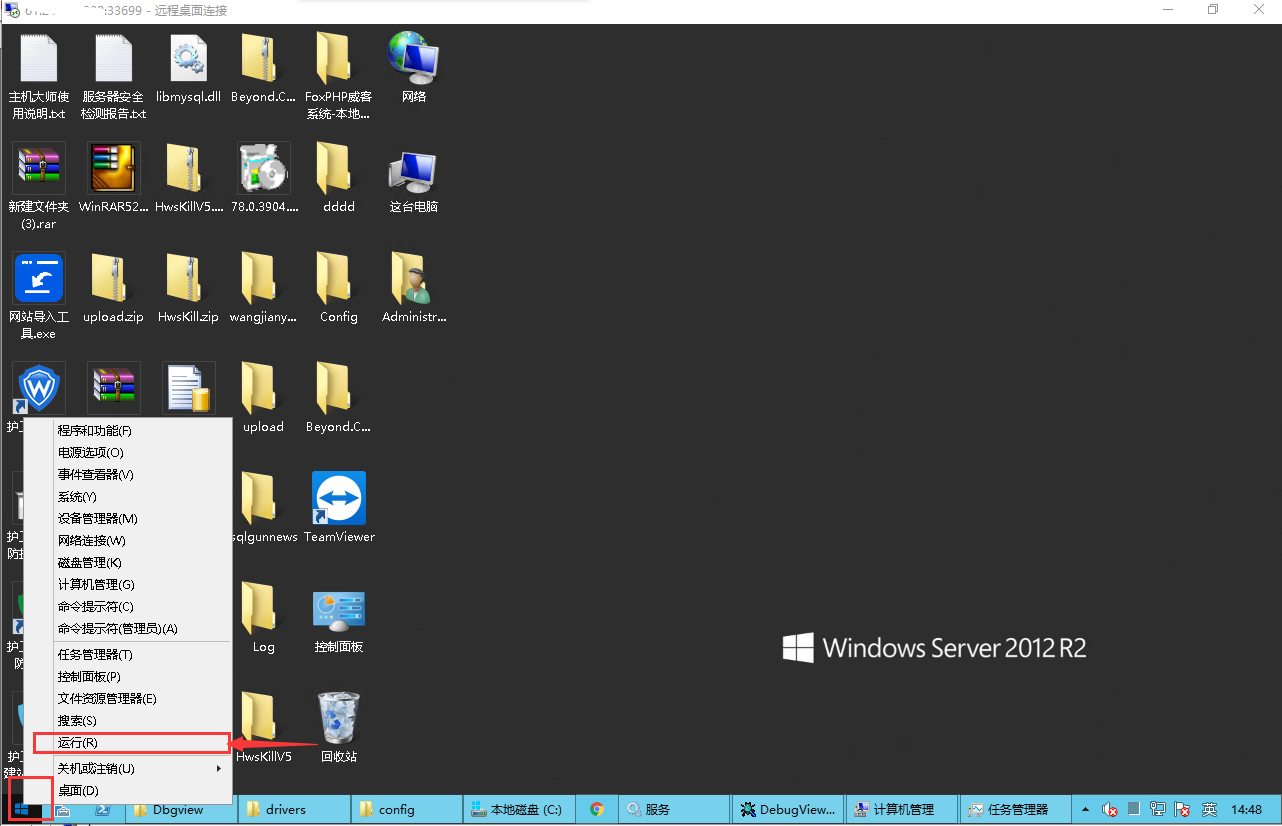Show hidden tray icons arrow
Screen dimensions: 1282x826
(x=1085, y=809)
